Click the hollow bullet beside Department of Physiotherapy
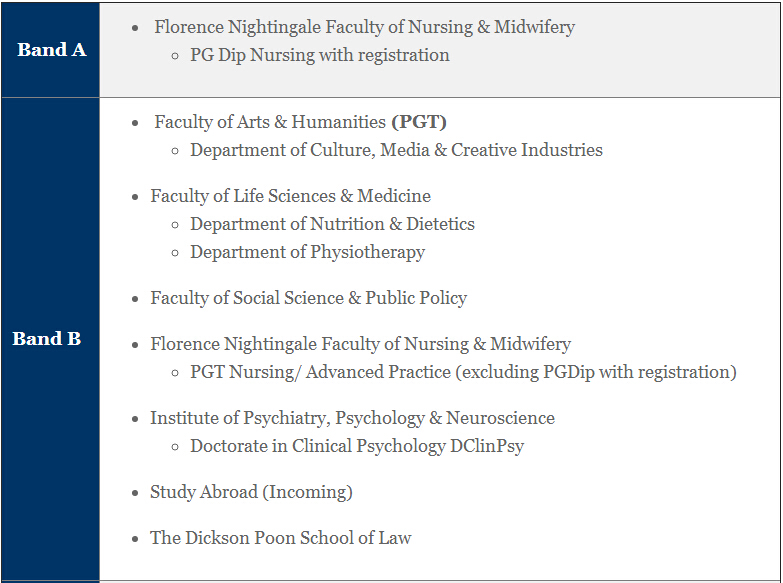 click(x=175, y=253)
